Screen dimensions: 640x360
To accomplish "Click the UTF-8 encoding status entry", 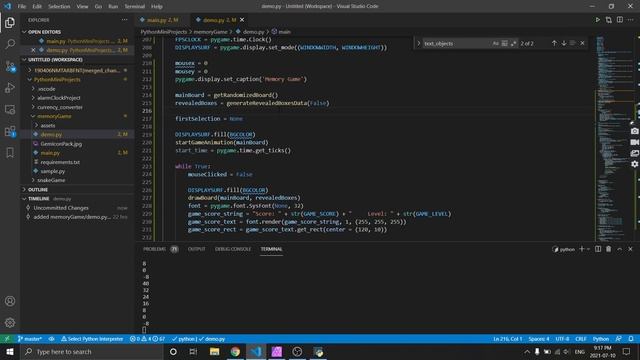I will (562, 339).
